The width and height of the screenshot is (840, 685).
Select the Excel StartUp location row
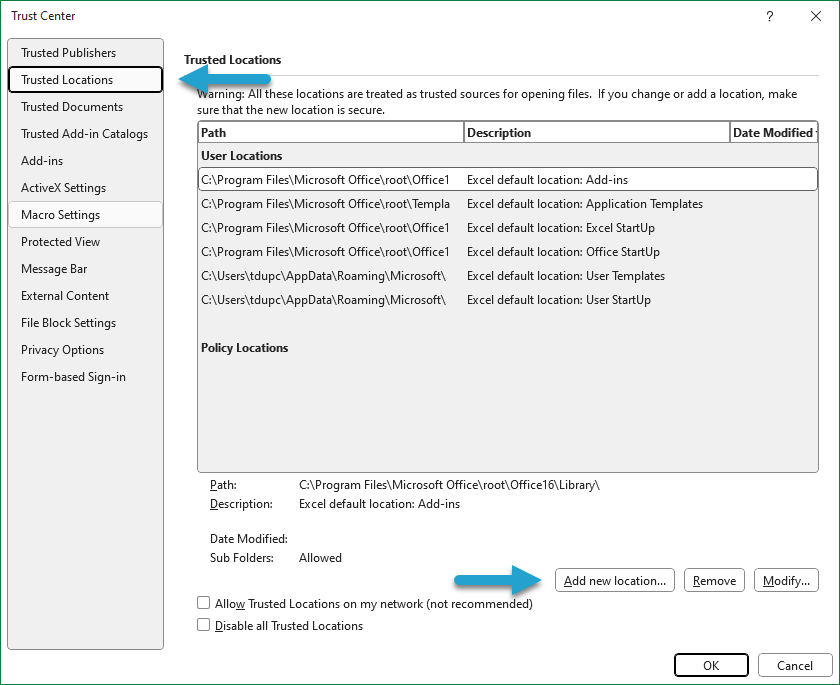tap(508, 228)
